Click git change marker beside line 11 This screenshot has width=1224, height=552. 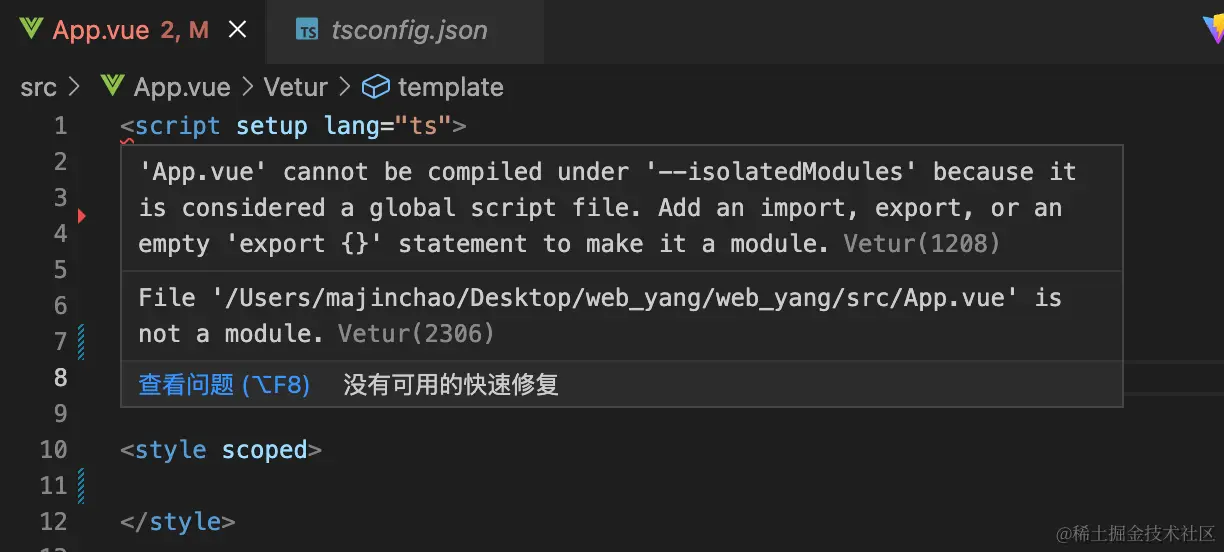point(82,486)
